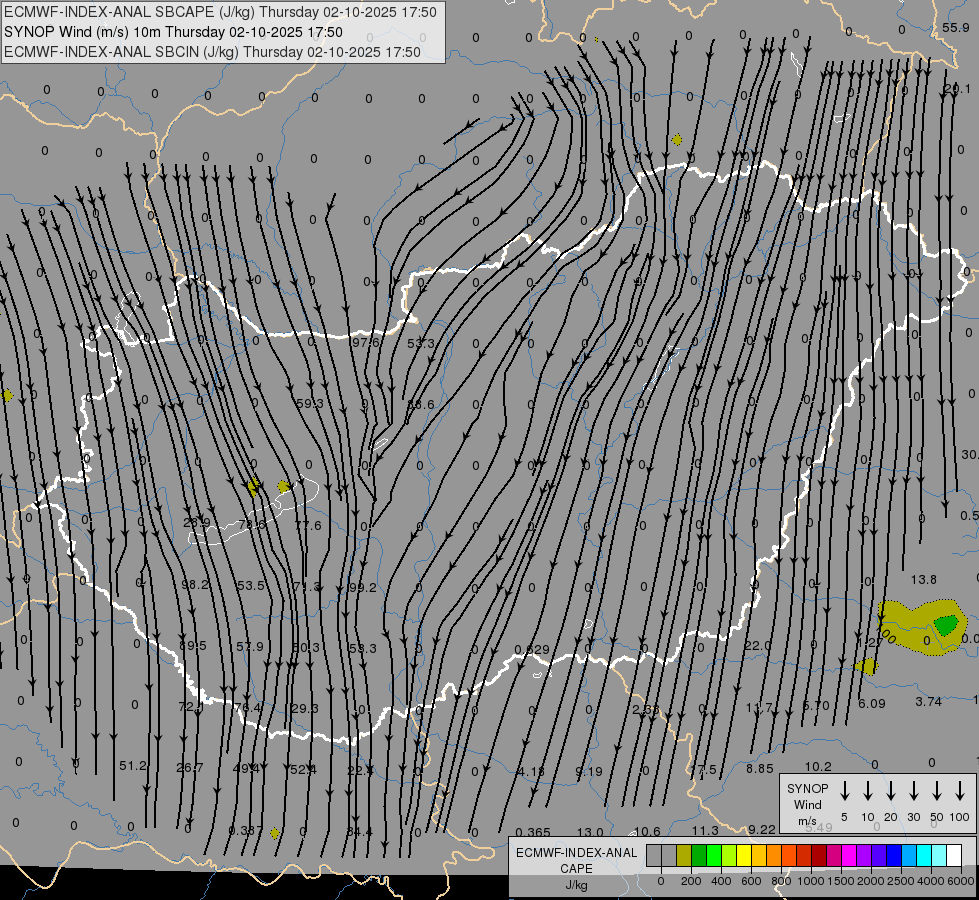The width and height of the screenshot is (979, 900).
Task: Click the 76.4 value on the map
Action: pos(248,708)
